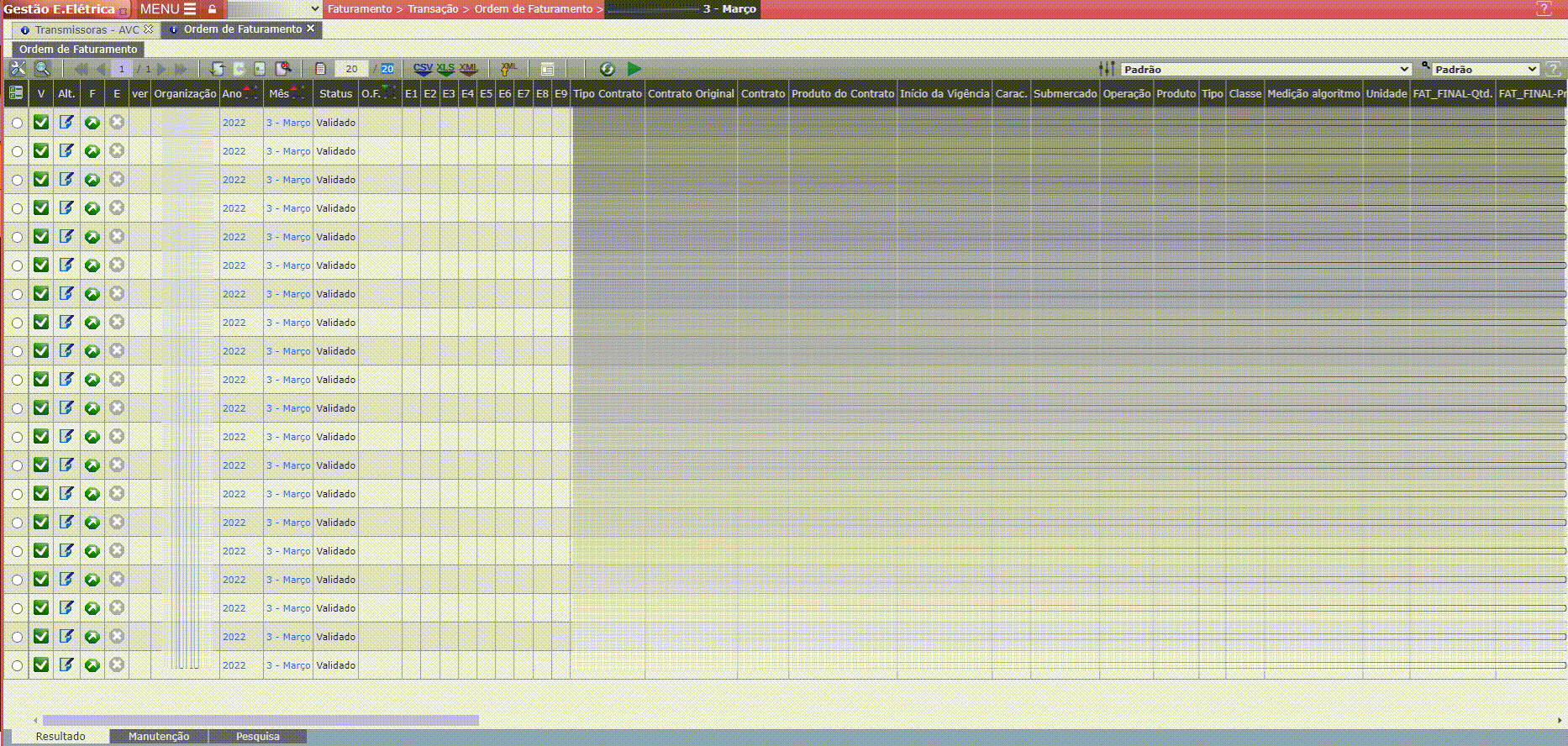The width and height of the screenshot is (1568, 746).
Task: Toggle the green checkbox in second row
Action: click(41, 151)
